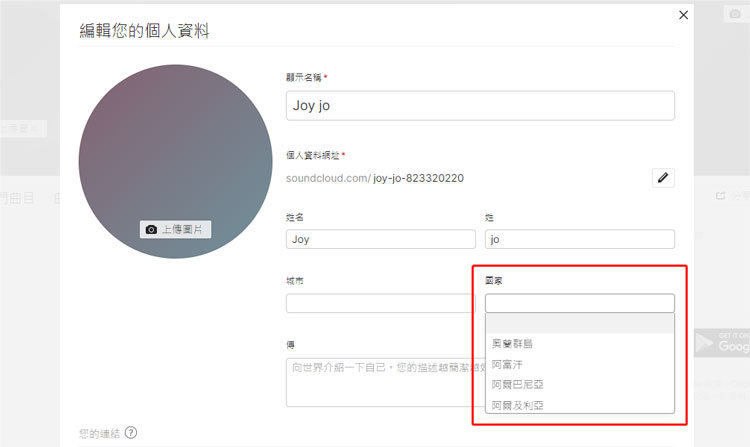Image resolution: width=750 pixels, height=447 pixels.
Task: Click the question mark help icon beside 您的連結
Action: (131, 433)
